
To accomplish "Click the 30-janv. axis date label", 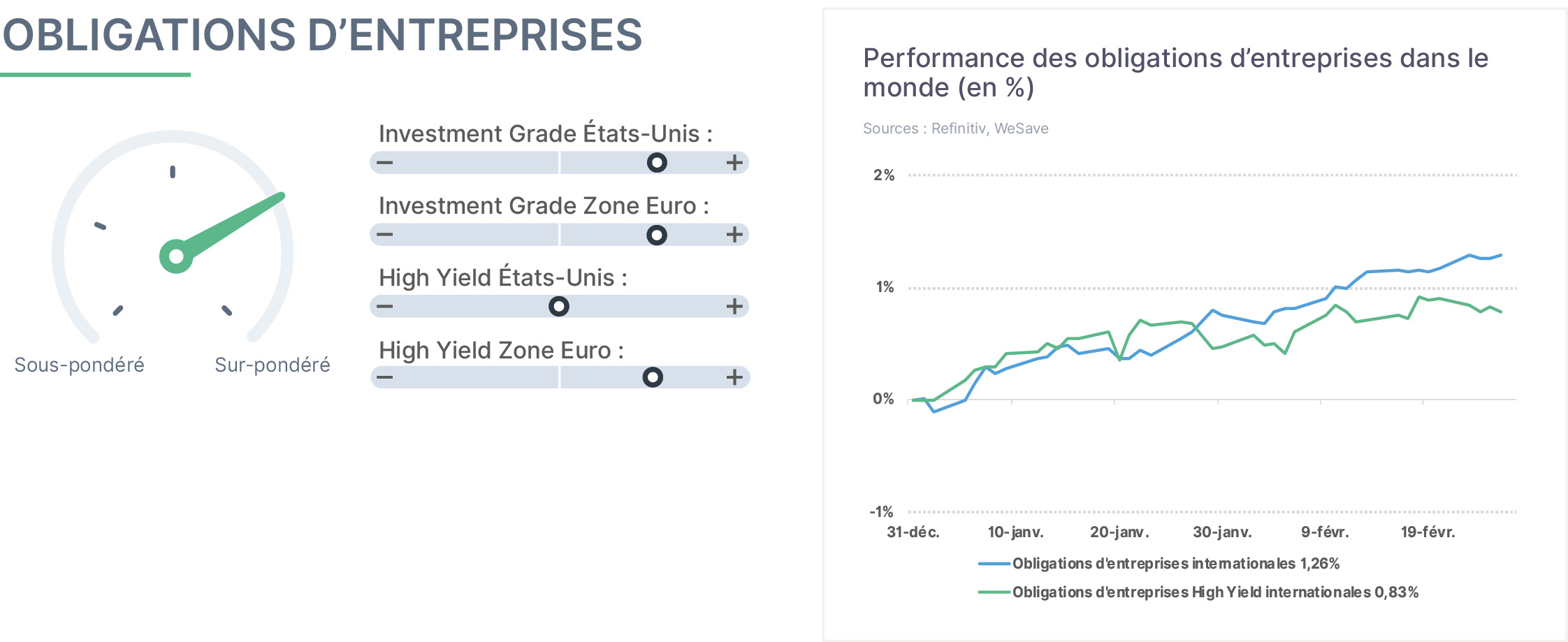I will (x=1222, y=532).
